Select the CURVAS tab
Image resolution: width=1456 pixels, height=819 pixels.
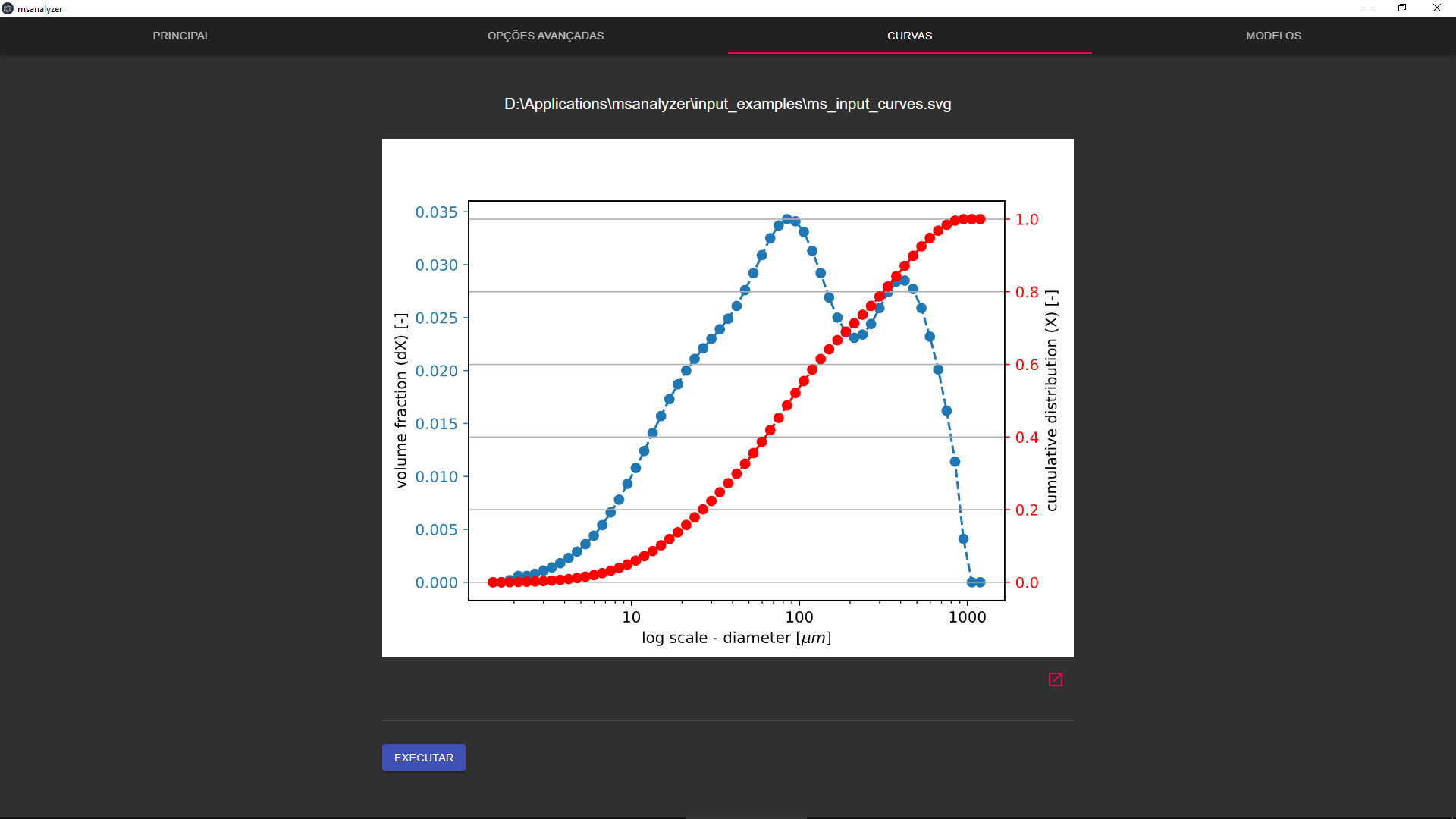[909, 36]
